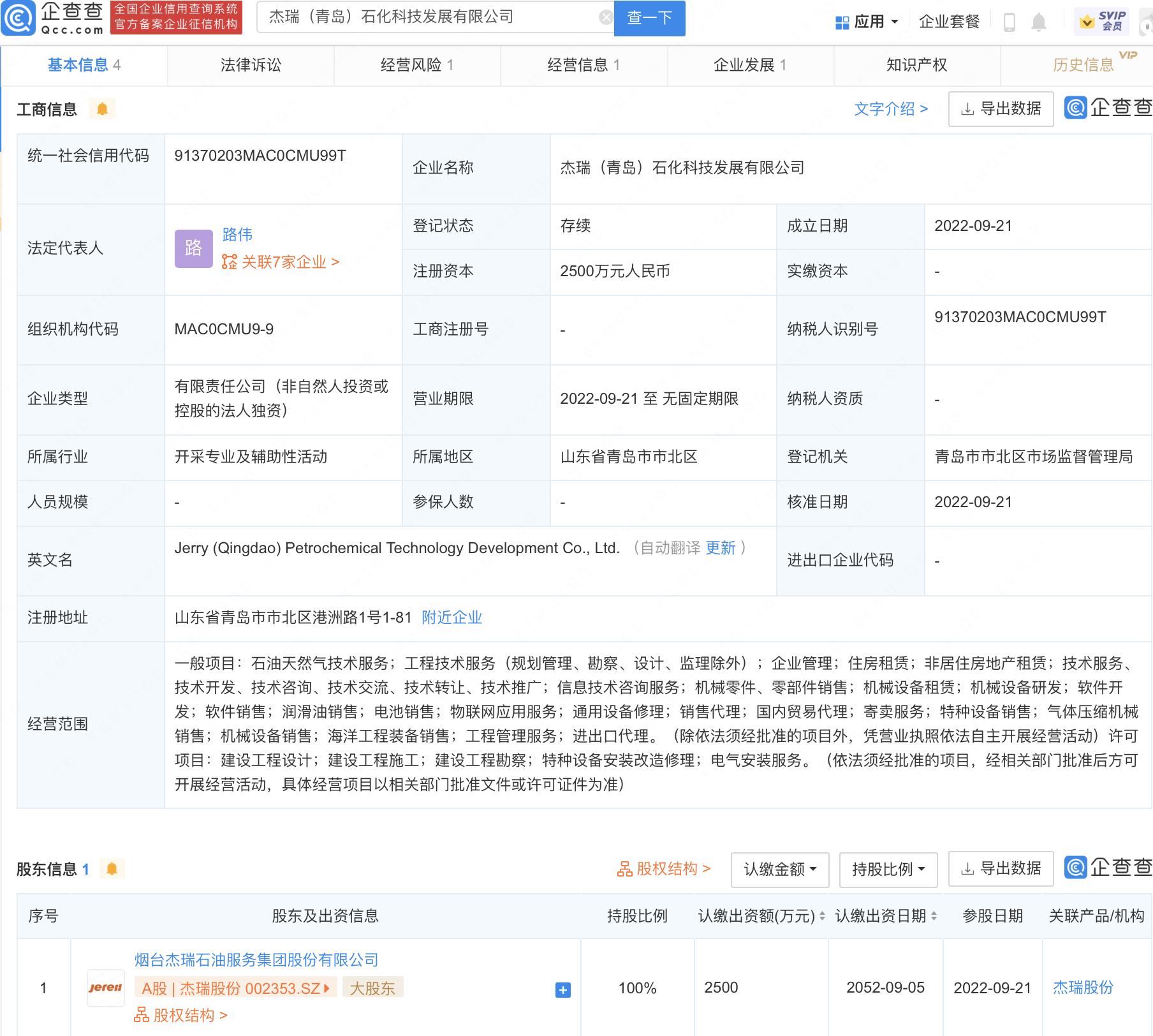1153x1036 pixels.
Task: Open the 股权结构 link above the shareholder table
Action: click(663, 869)
